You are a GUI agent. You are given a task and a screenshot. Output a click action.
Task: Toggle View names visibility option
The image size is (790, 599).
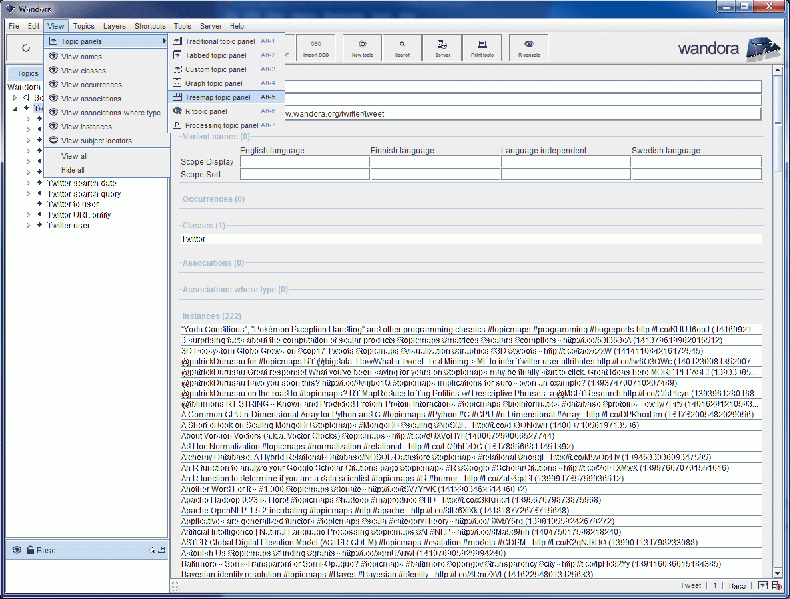81,57
